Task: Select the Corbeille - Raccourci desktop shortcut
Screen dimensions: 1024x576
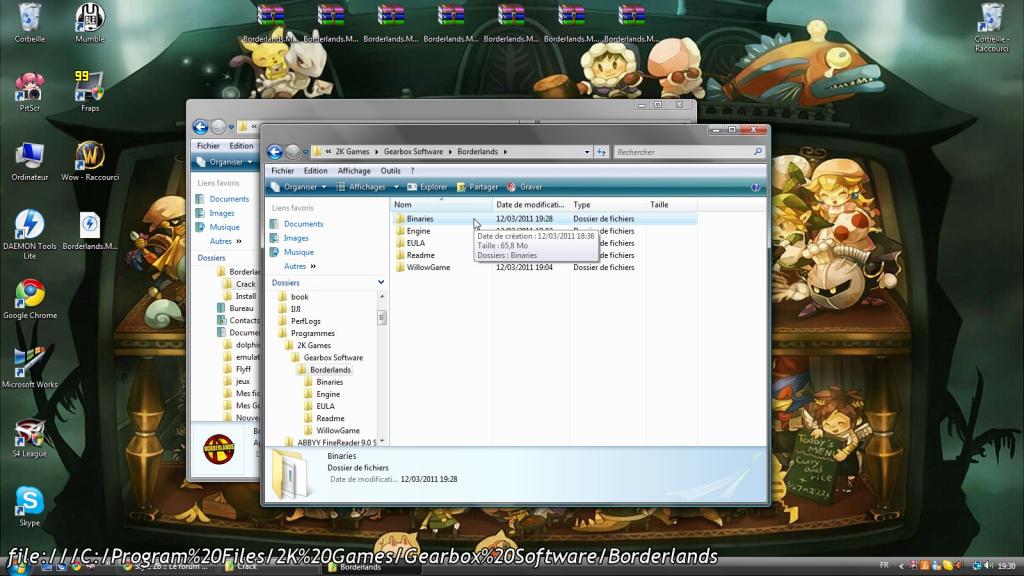Action: [991, 27]
